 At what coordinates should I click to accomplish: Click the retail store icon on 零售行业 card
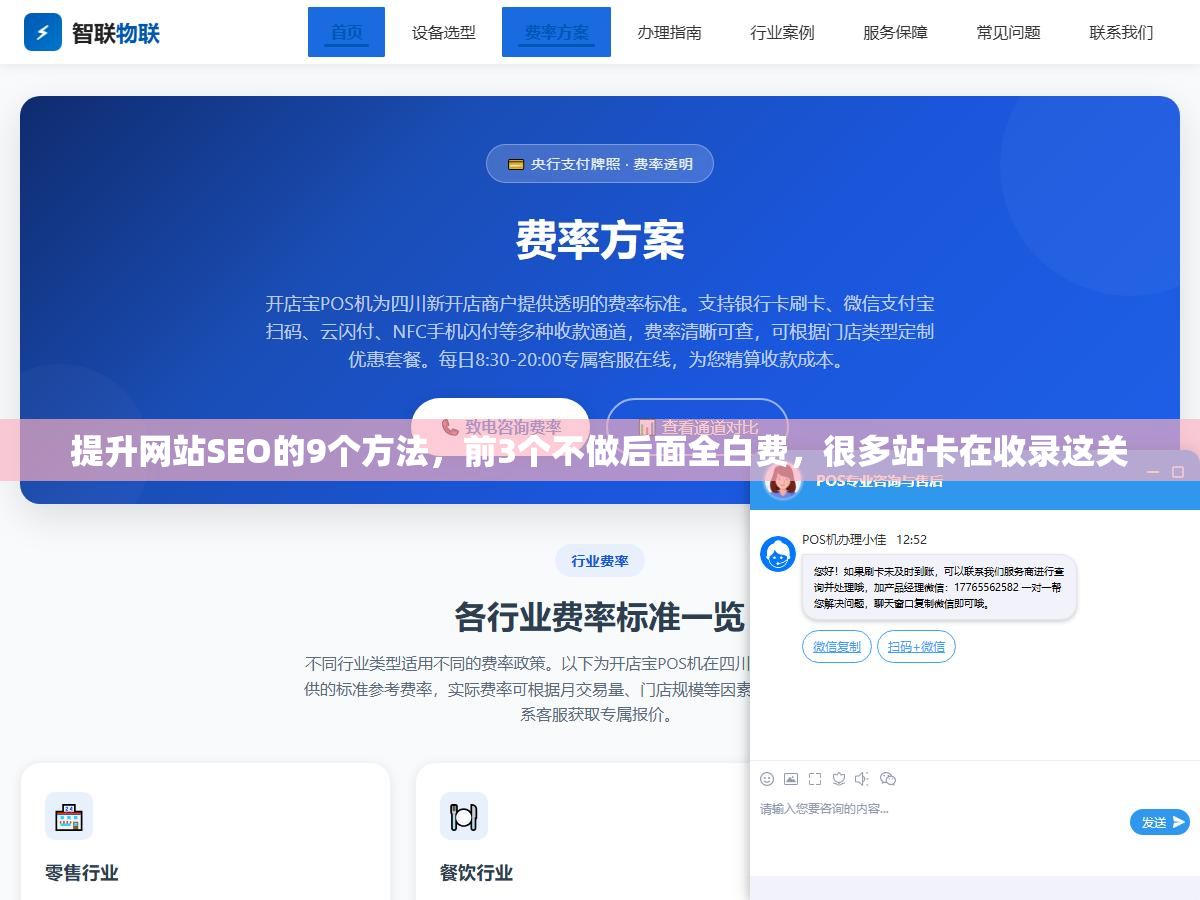[x=69, y=816]
